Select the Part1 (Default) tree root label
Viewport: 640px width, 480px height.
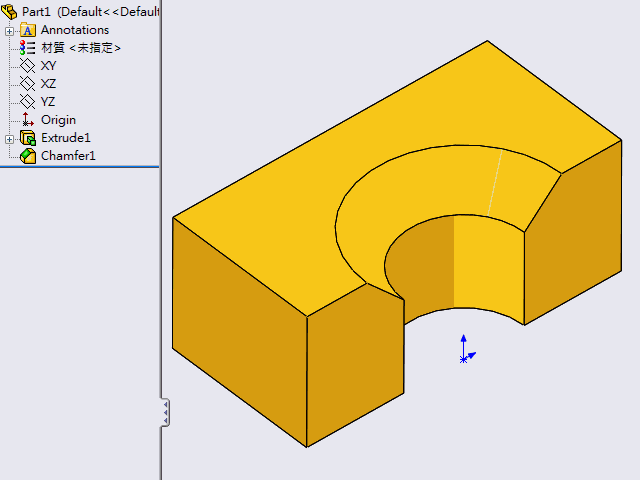[90, 12]
